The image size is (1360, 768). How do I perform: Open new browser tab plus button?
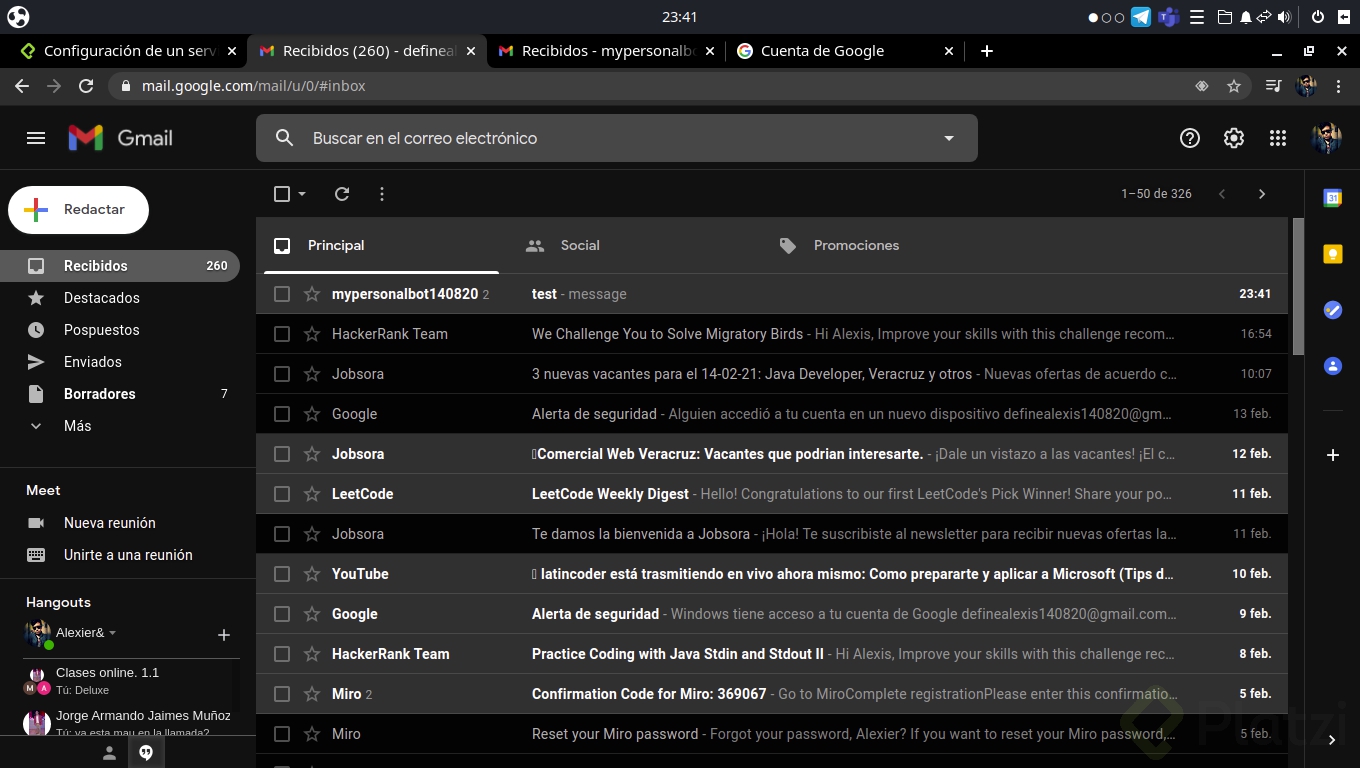(987, 51)
